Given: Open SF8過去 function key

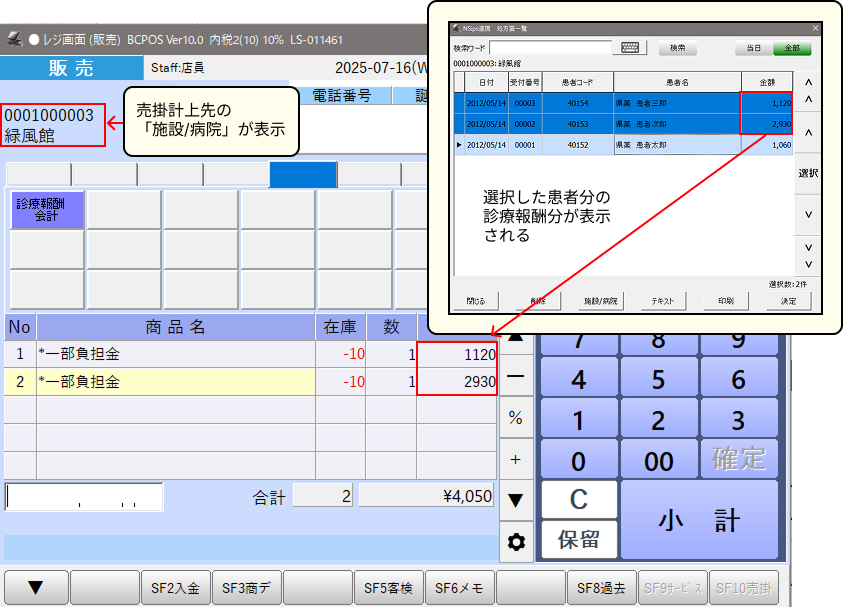Looking at the screenshot, I should click(601, 588).
